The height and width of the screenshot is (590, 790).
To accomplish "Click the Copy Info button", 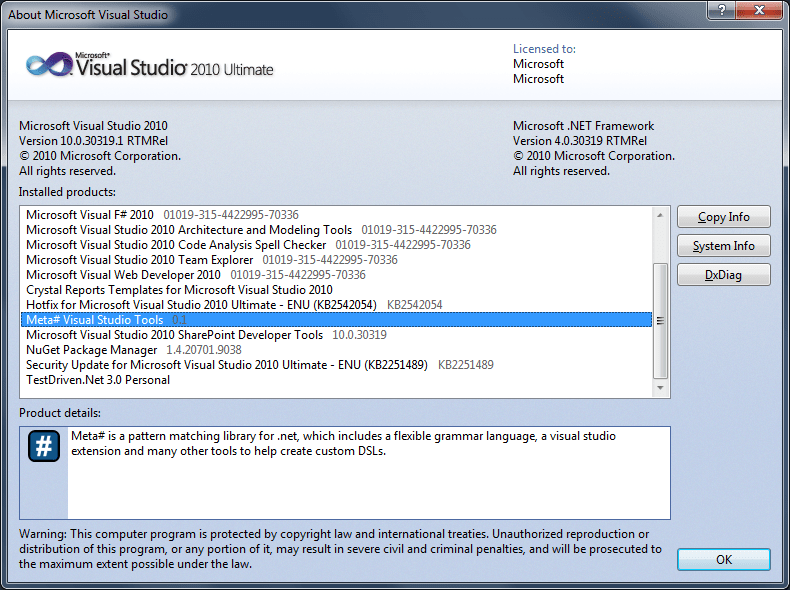I will pyautogui.click(x=723, y=217).
